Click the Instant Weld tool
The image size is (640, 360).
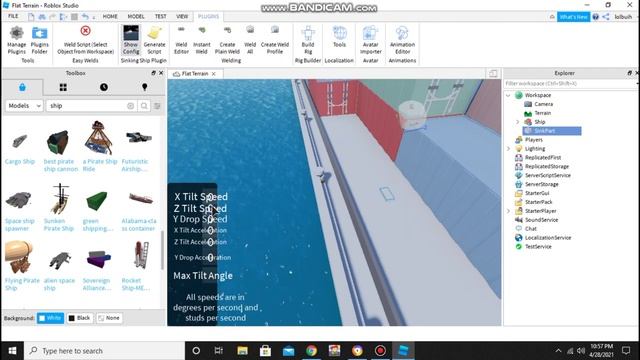(x=202, y=40)
